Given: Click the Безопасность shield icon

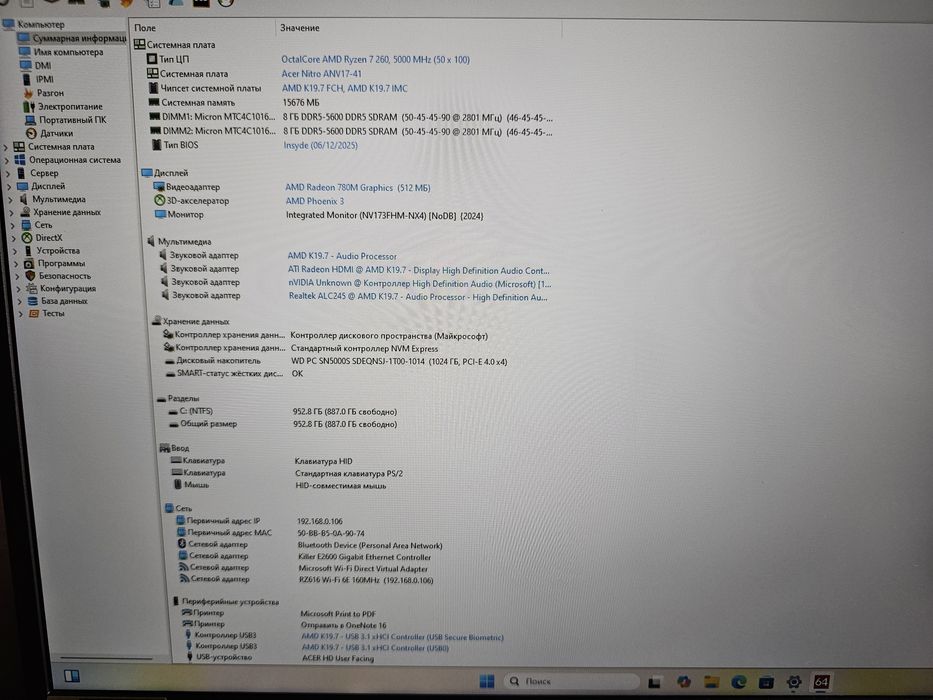Looking at the screenshot, I should click(30, 276).
